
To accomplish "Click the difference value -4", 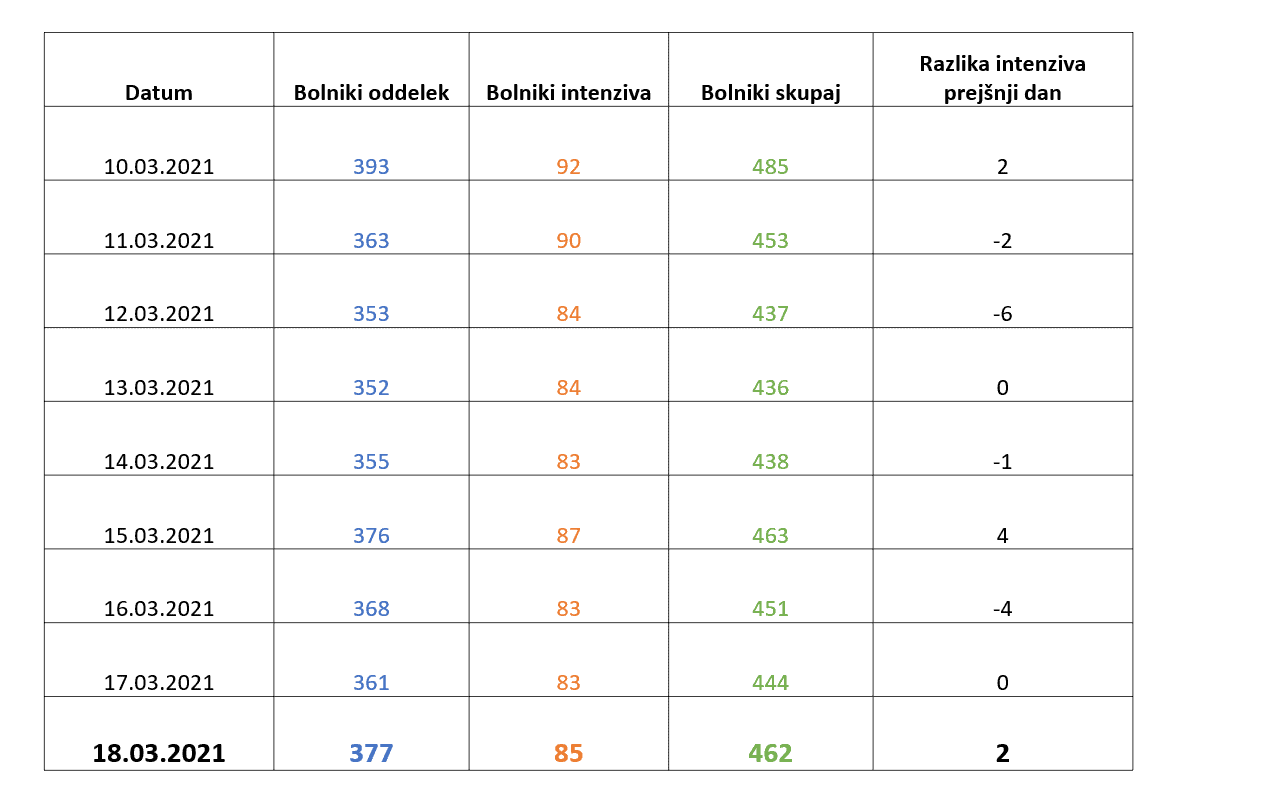I will click(x=1002, y=609).
